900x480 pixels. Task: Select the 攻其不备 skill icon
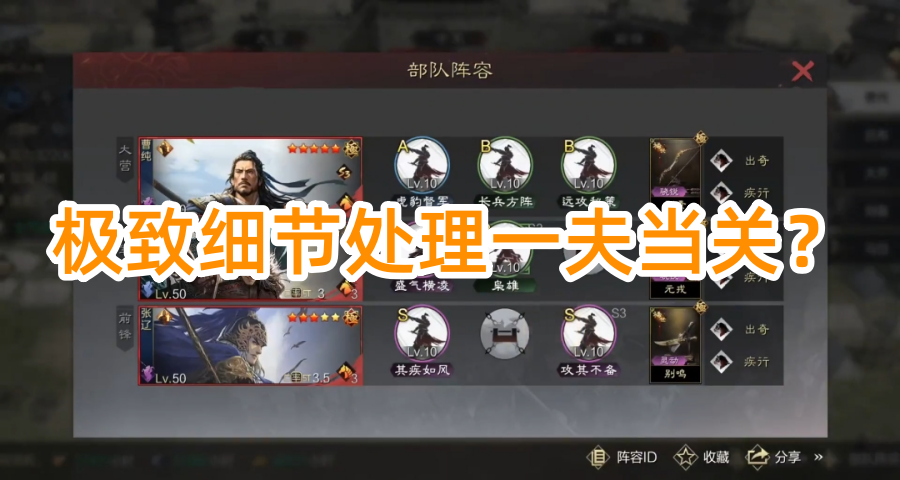pyautogui.click(x=588, y=334)
